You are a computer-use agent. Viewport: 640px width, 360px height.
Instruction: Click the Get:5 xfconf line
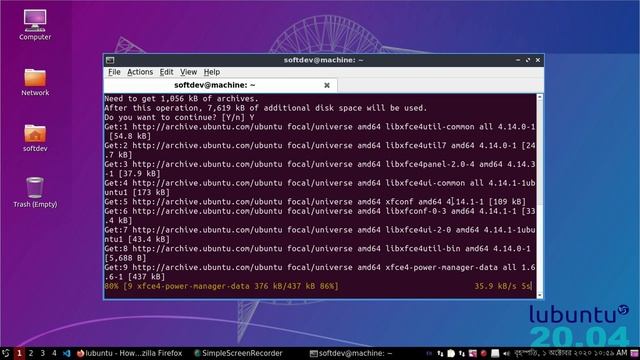coord(315,202)
